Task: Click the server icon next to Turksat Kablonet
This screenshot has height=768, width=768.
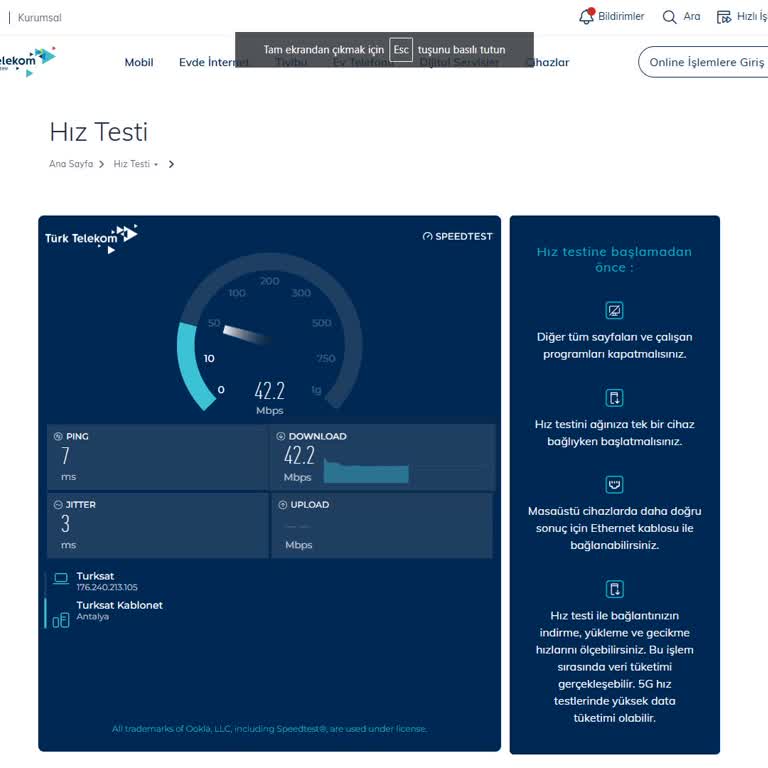Action: 61,620
